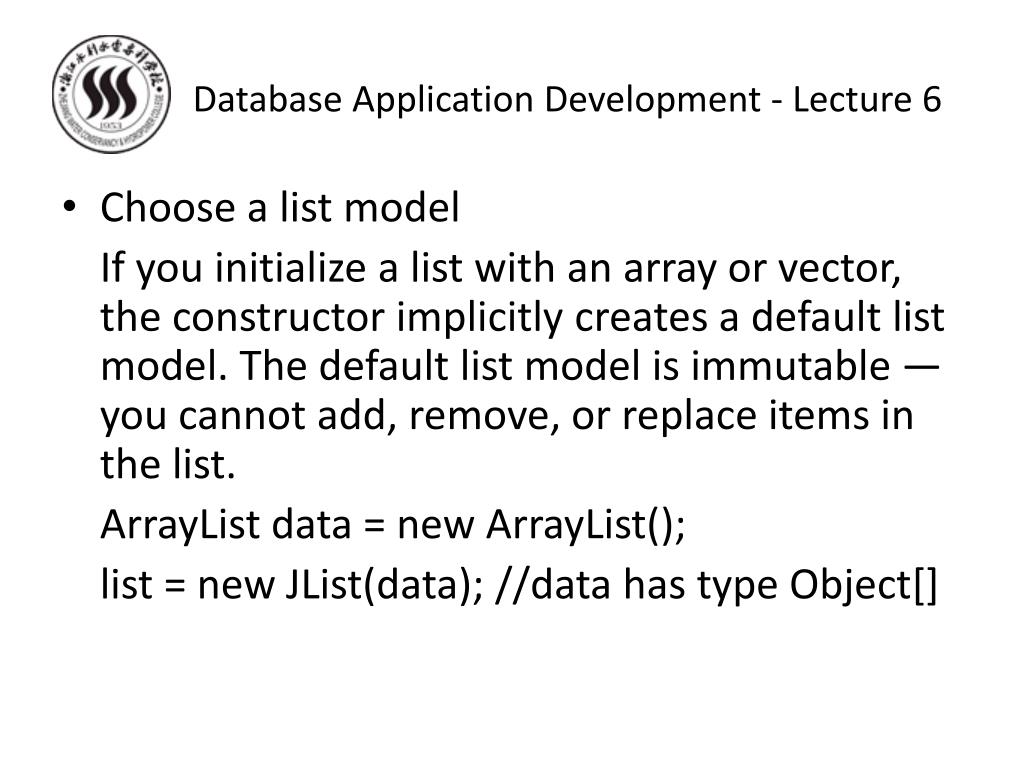Click the heading Choose a list model
This screenshot has width=1024, height=768.
(280, 208)
